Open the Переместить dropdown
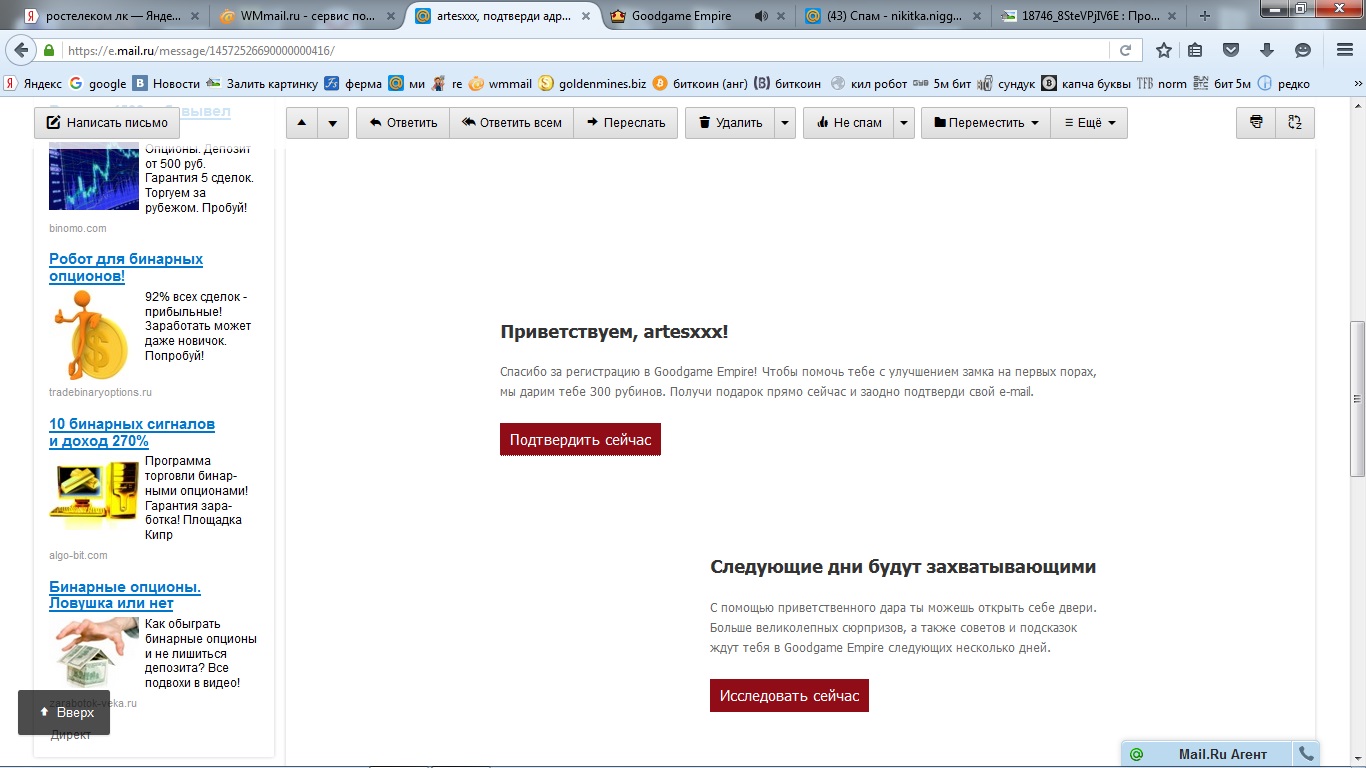 coord(985,123)
